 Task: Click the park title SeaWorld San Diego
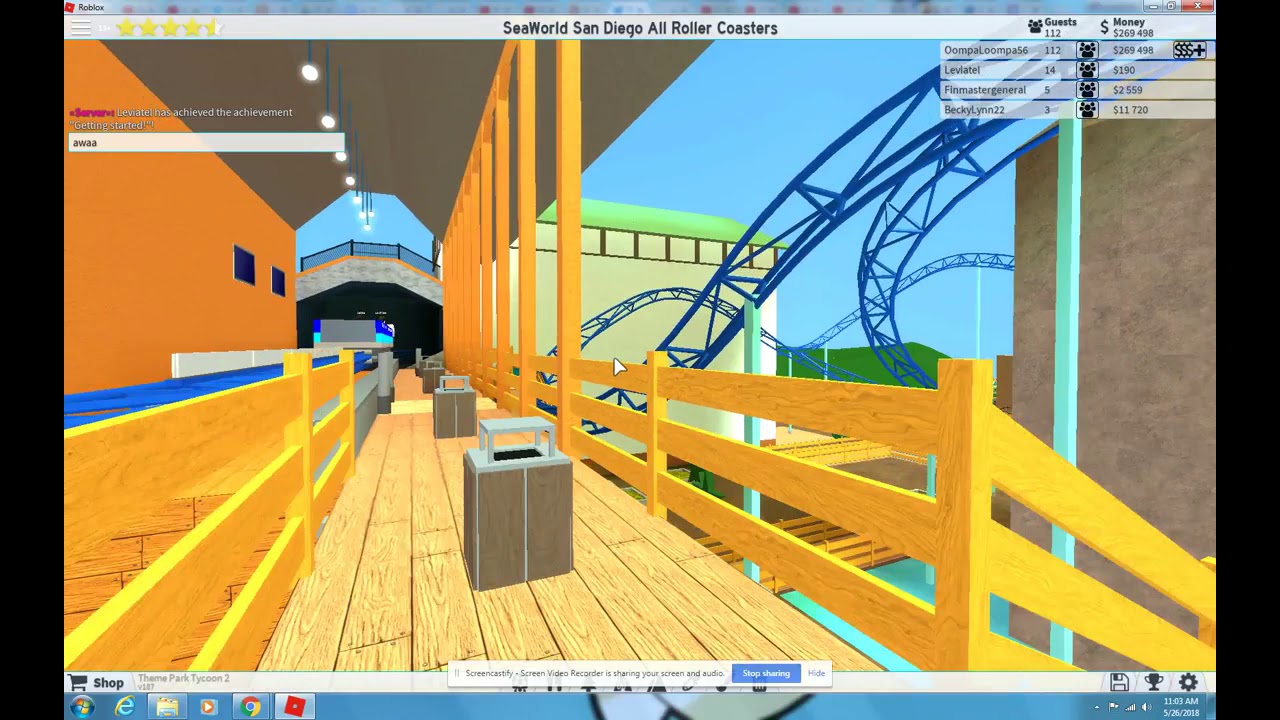point(640,28)
